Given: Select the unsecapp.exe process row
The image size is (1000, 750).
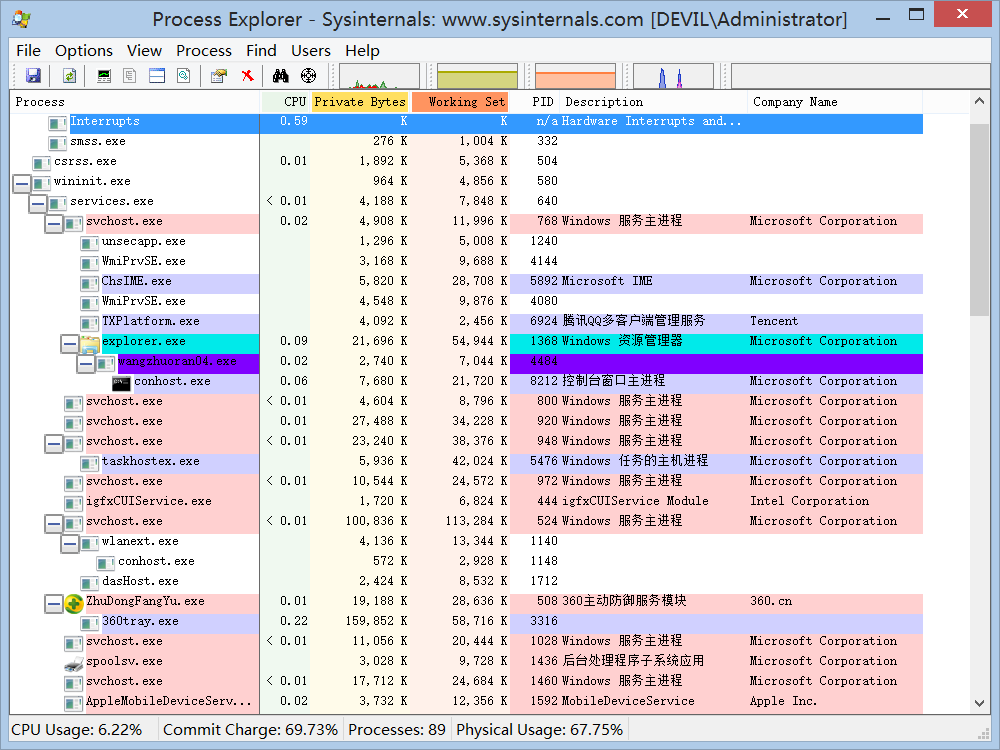Looking at the screenshot, I should (x=466, y=241).
